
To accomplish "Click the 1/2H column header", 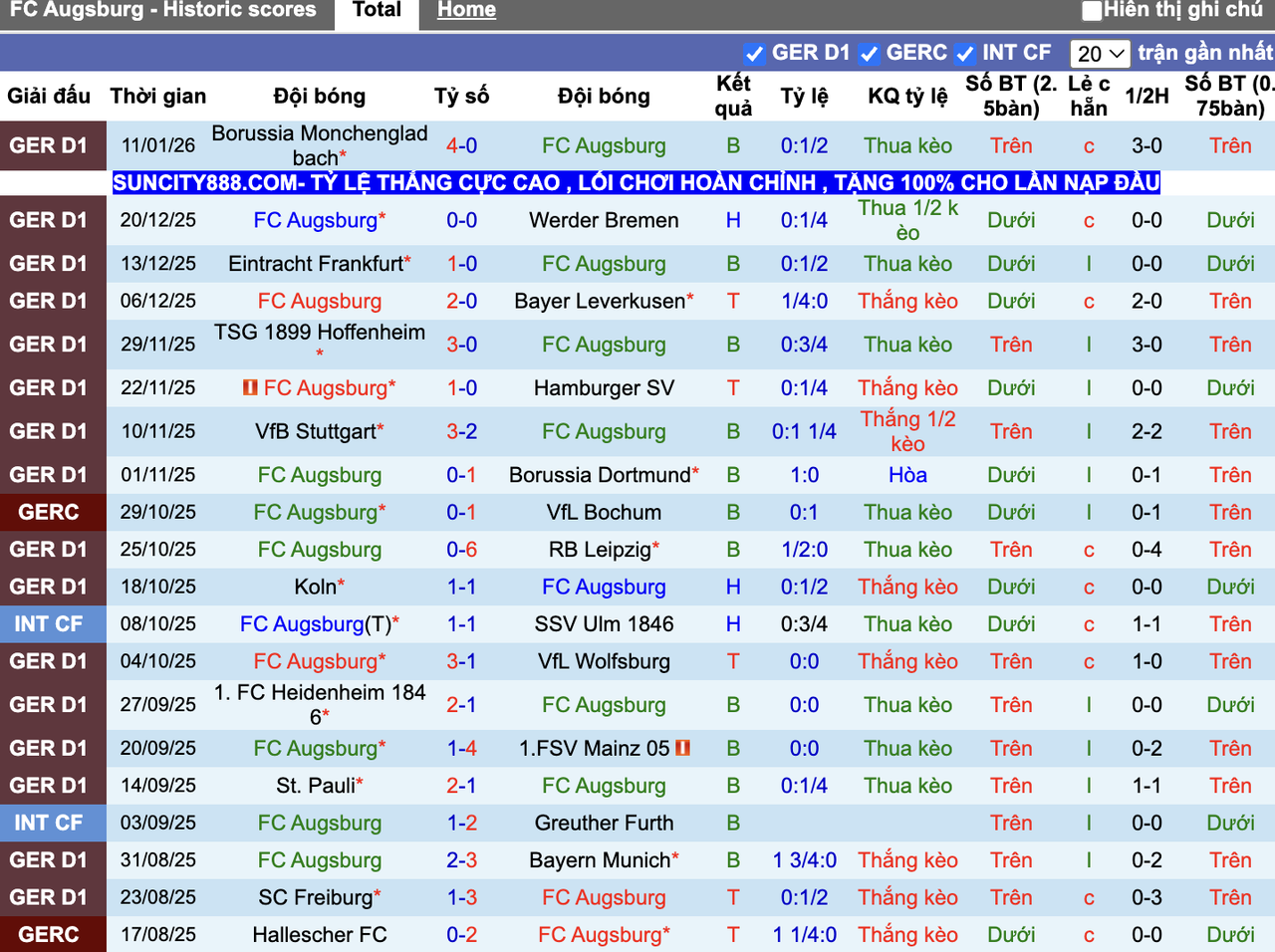I will tap(1147, 96).
